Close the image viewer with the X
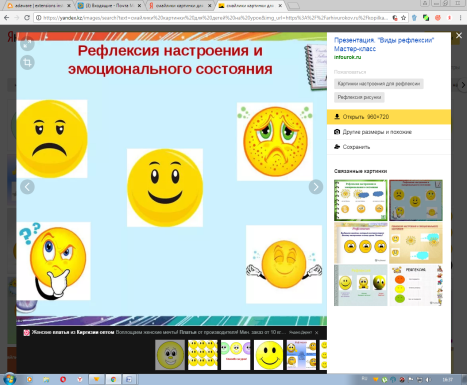This screenshot has height=385, width=467. (x=459, y=35)
